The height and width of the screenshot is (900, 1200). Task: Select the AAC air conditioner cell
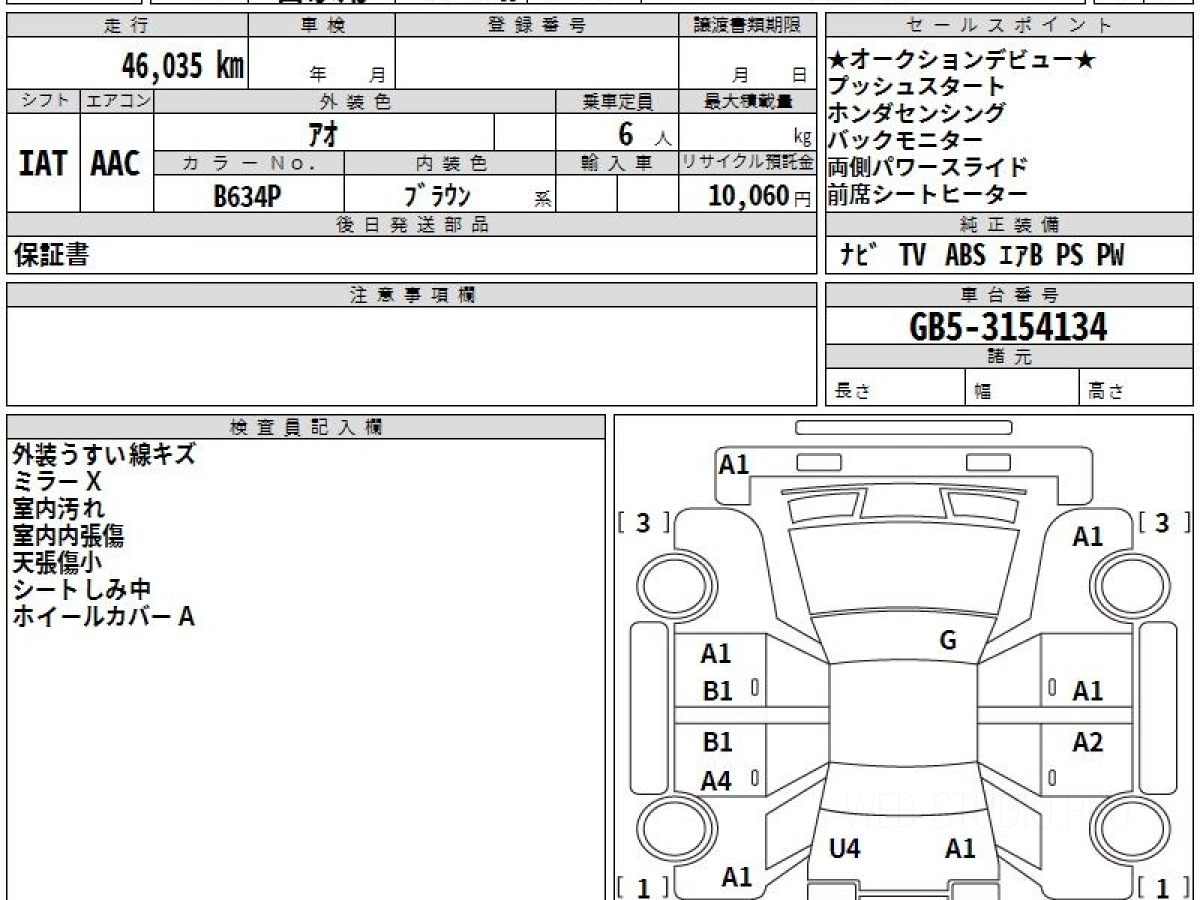tap(116, 164)
